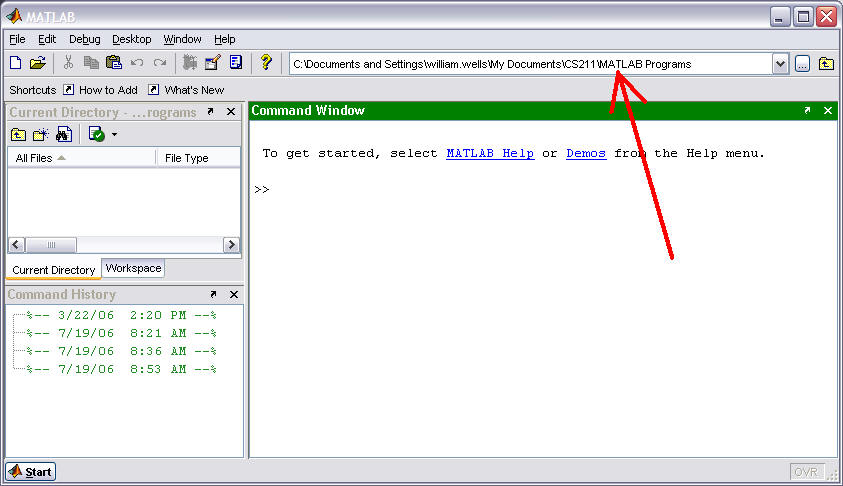Open the Profiler toolbar icon
Screen dimensions: 843x486
(236, 63)
